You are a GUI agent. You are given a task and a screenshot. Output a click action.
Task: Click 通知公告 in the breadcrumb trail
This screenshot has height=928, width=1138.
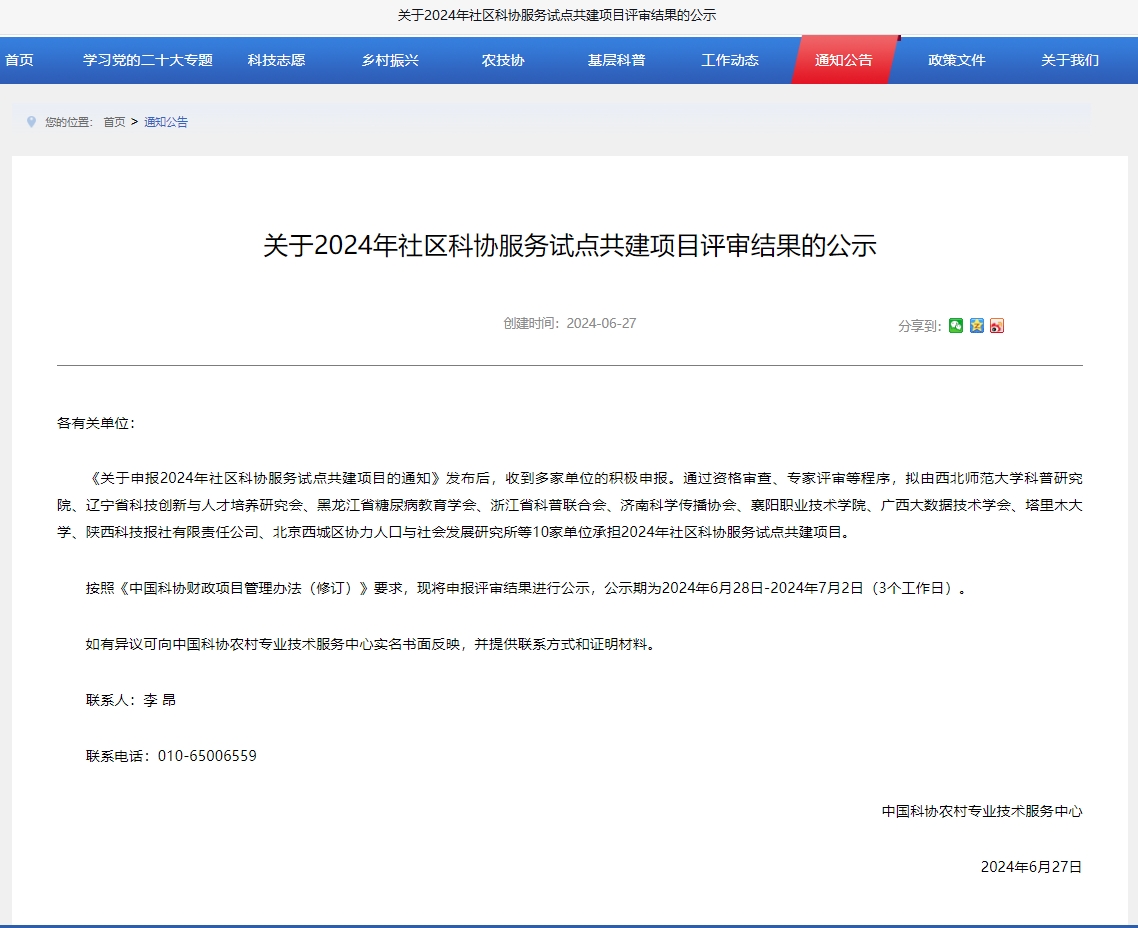pyautogui.click(x=165, y=121)
